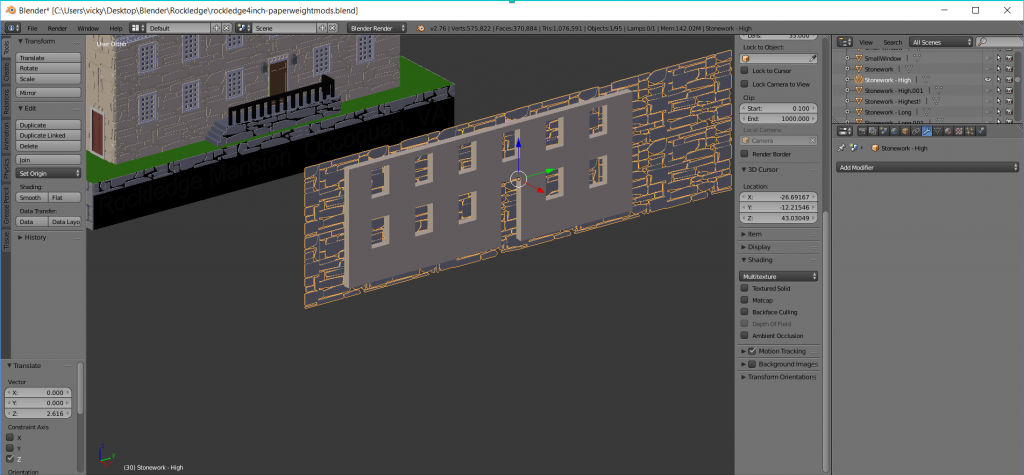Open the Object properties cube tab

pyautogui.click(x=905, y=131)
